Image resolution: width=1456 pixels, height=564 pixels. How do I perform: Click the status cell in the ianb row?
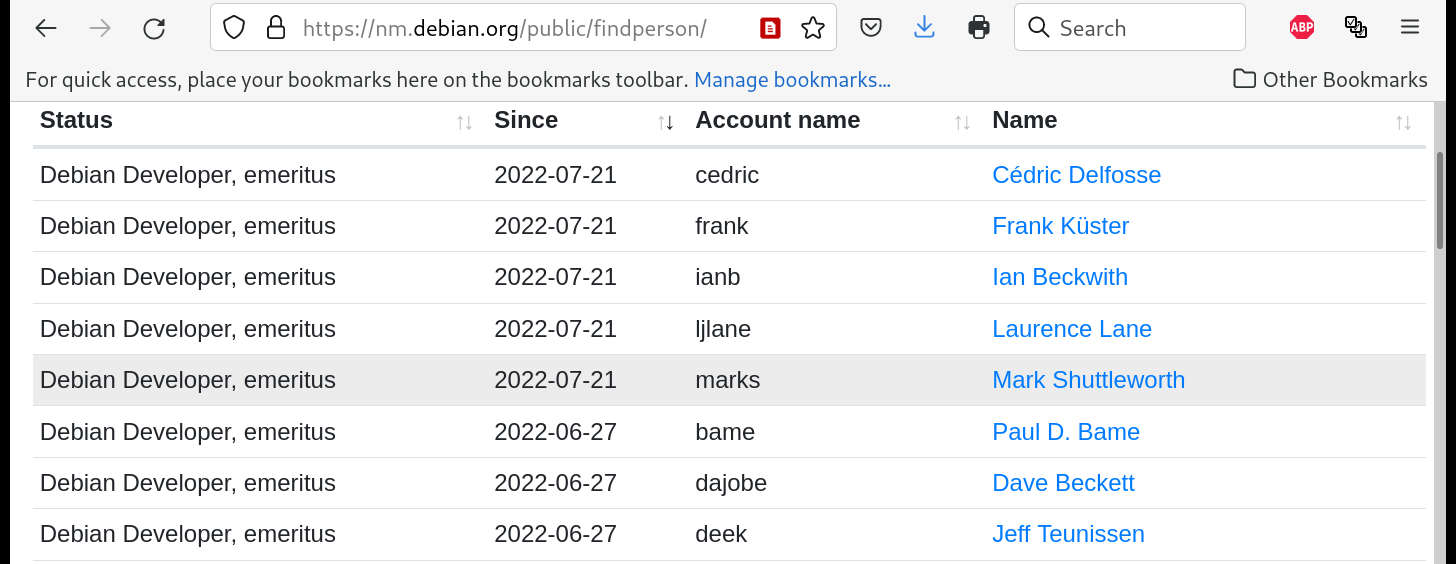(x=188, y=277)
